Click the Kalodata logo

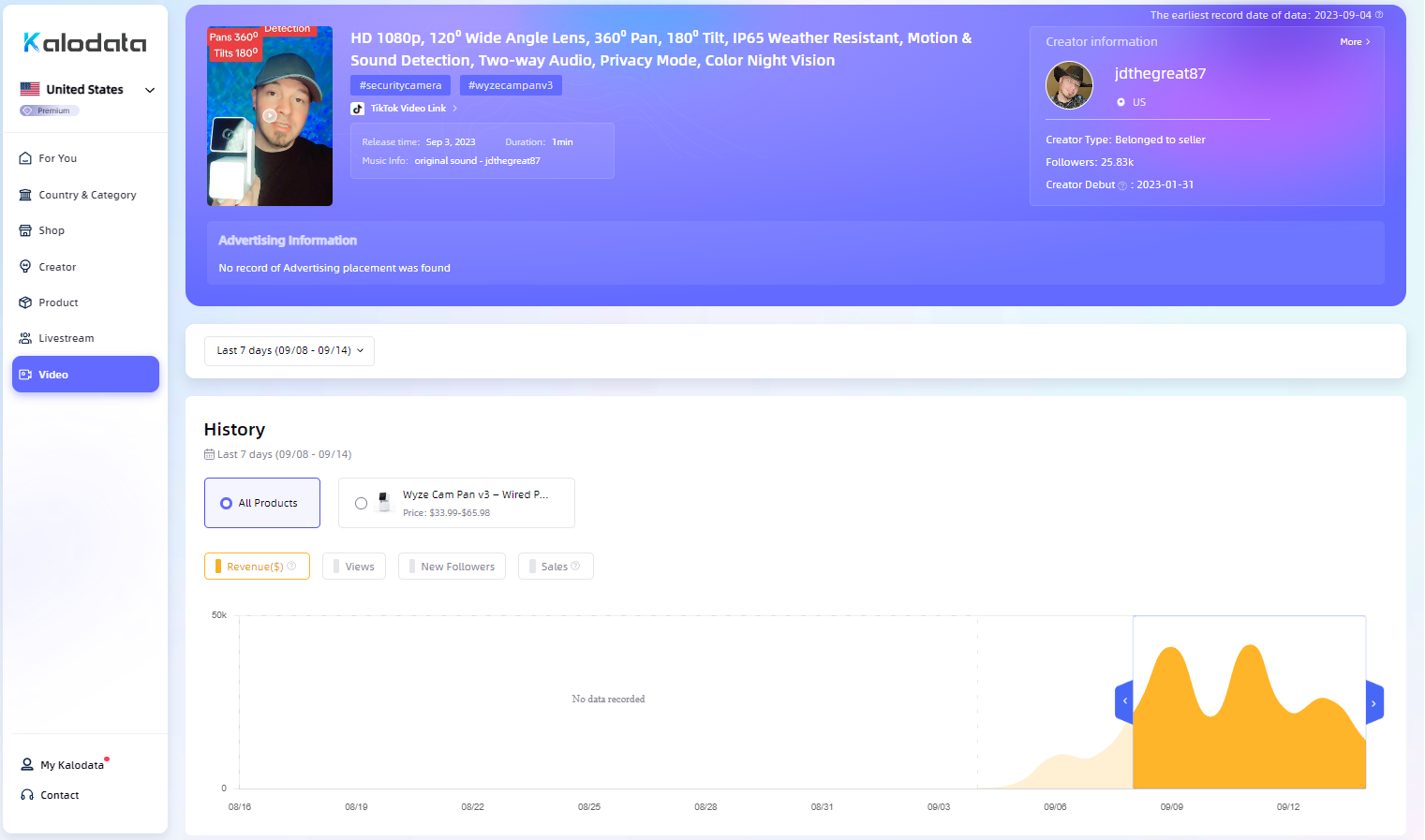click(x=84, y=42)
